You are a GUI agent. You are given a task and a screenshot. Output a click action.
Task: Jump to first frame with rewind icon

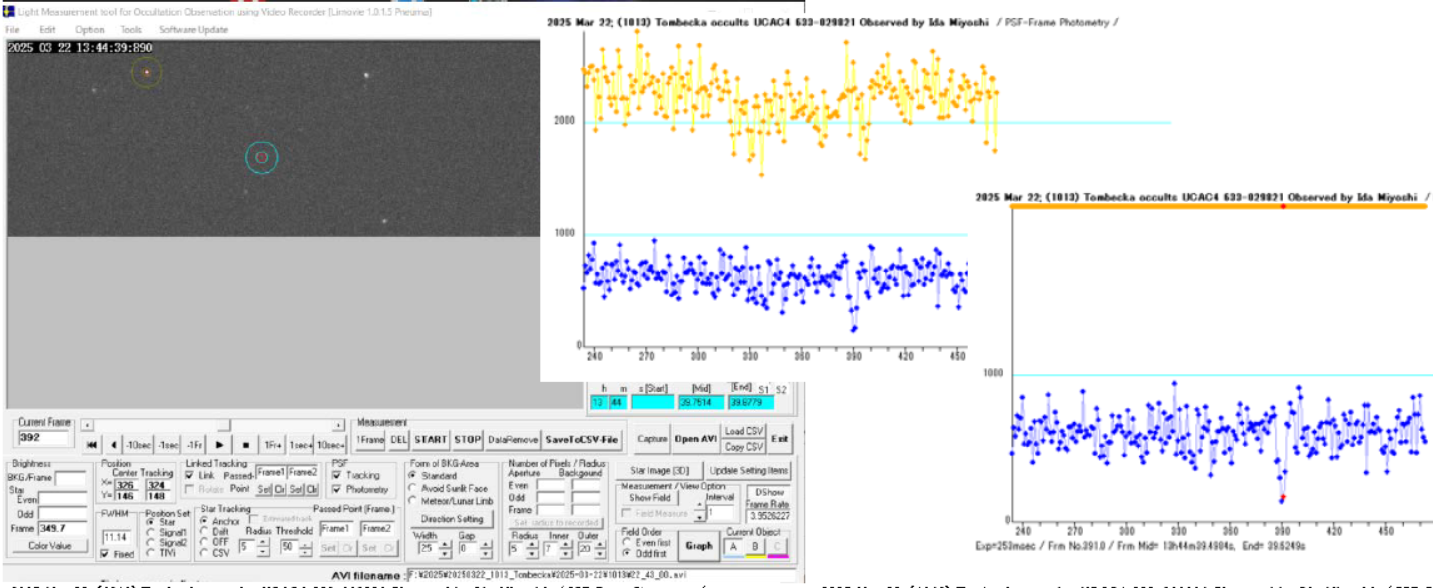(91, 444)
